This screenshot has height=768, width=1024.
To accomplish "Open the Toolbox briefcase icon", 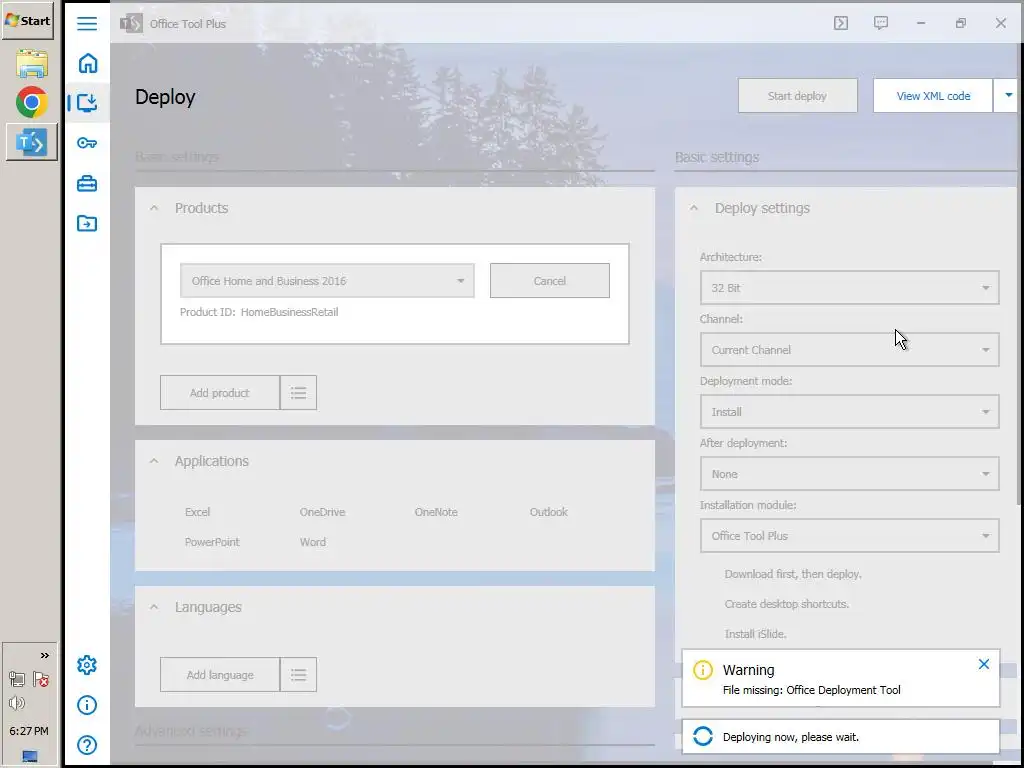I will tap(87, 184).
